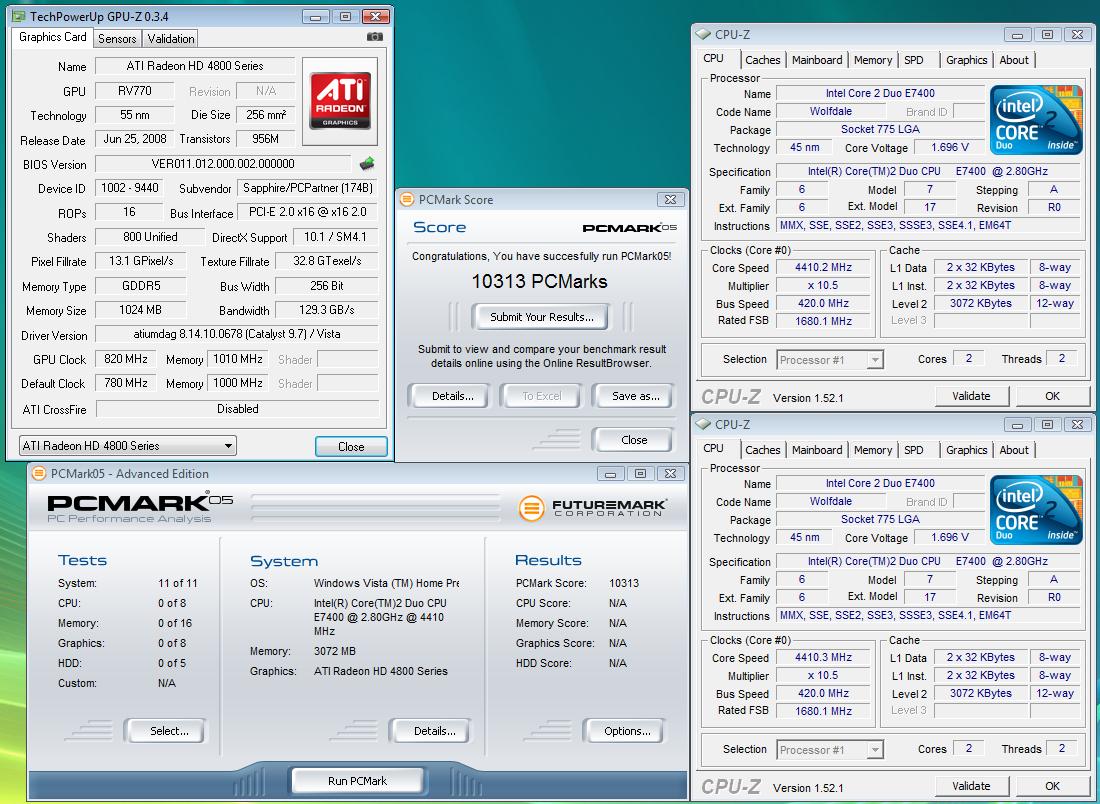Click the lower CPU-Z title bar icon

click(x=703, y=424)
